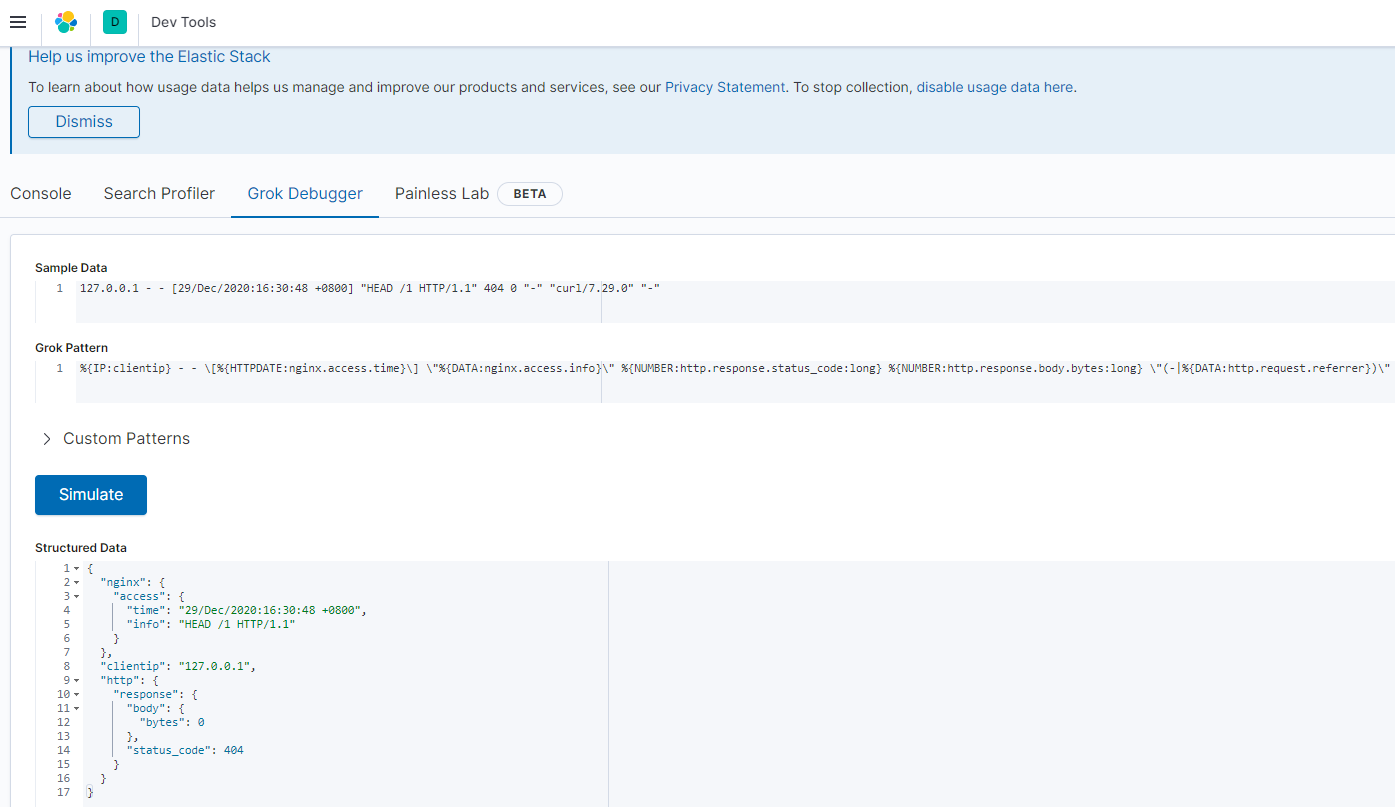Screen dimensions: 1395x807
Task: Open the Painless Lab tab
Action: click(442, 193)
